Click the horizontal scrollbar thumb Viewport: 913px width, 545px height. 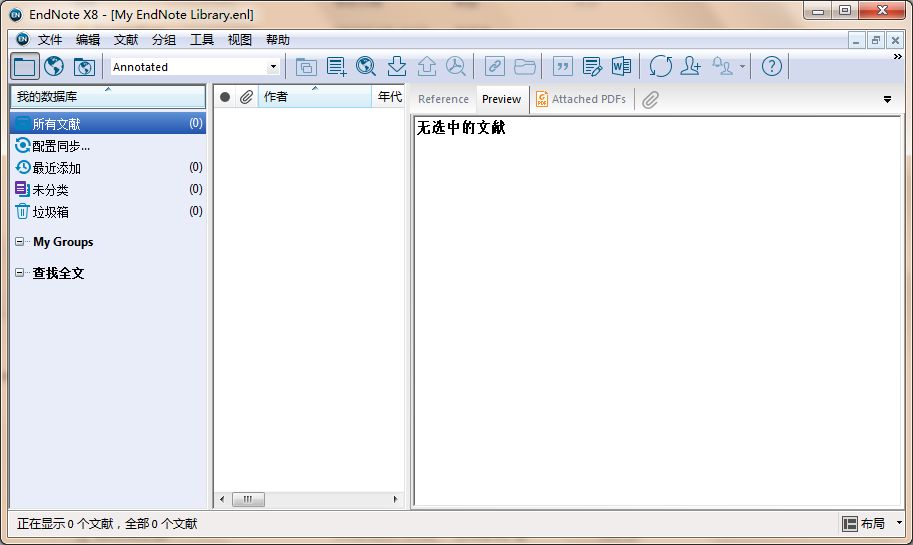[248, 499]
